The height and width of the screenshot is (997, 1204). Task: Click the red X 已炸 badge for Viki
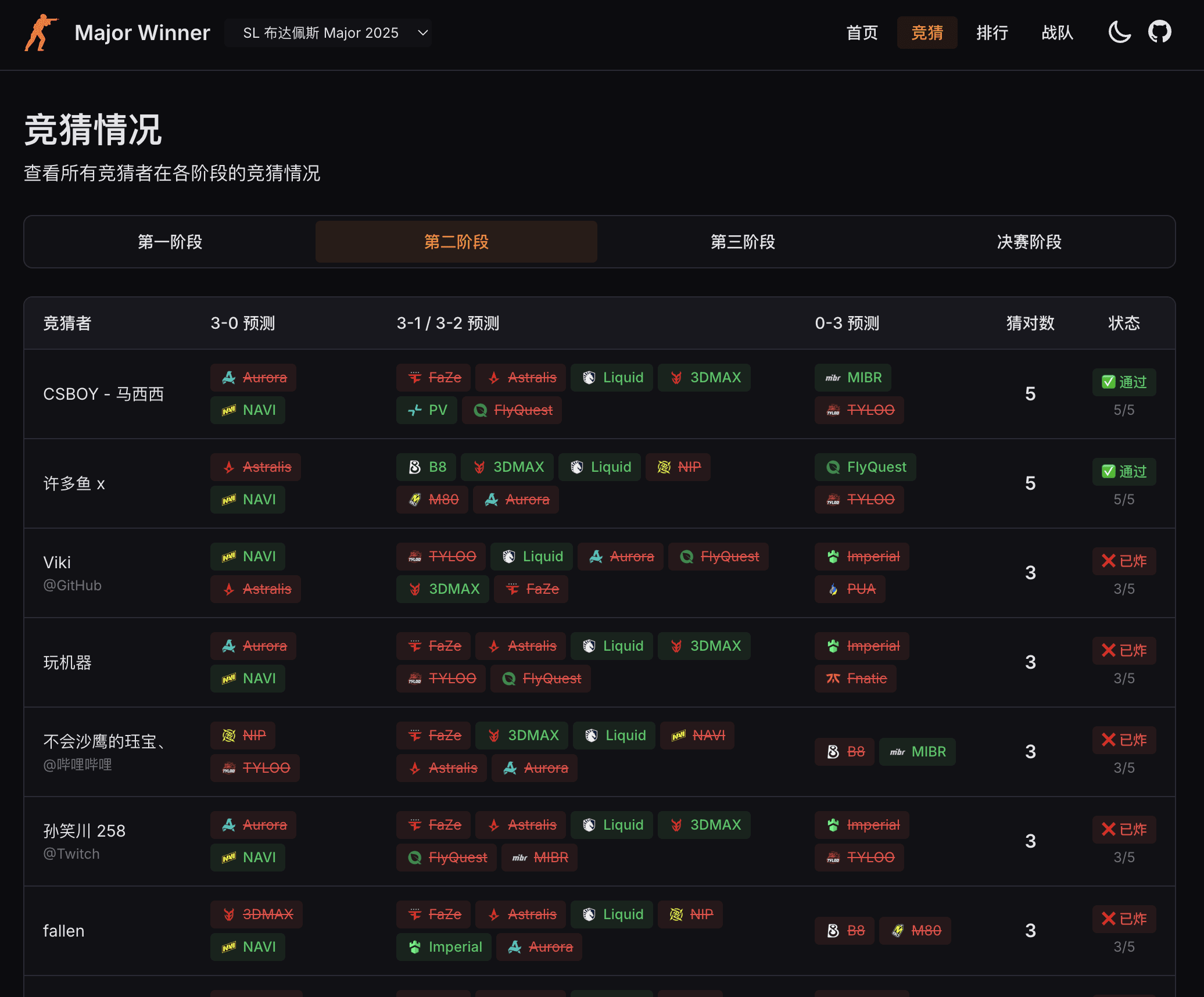(x=1124, y=561)
